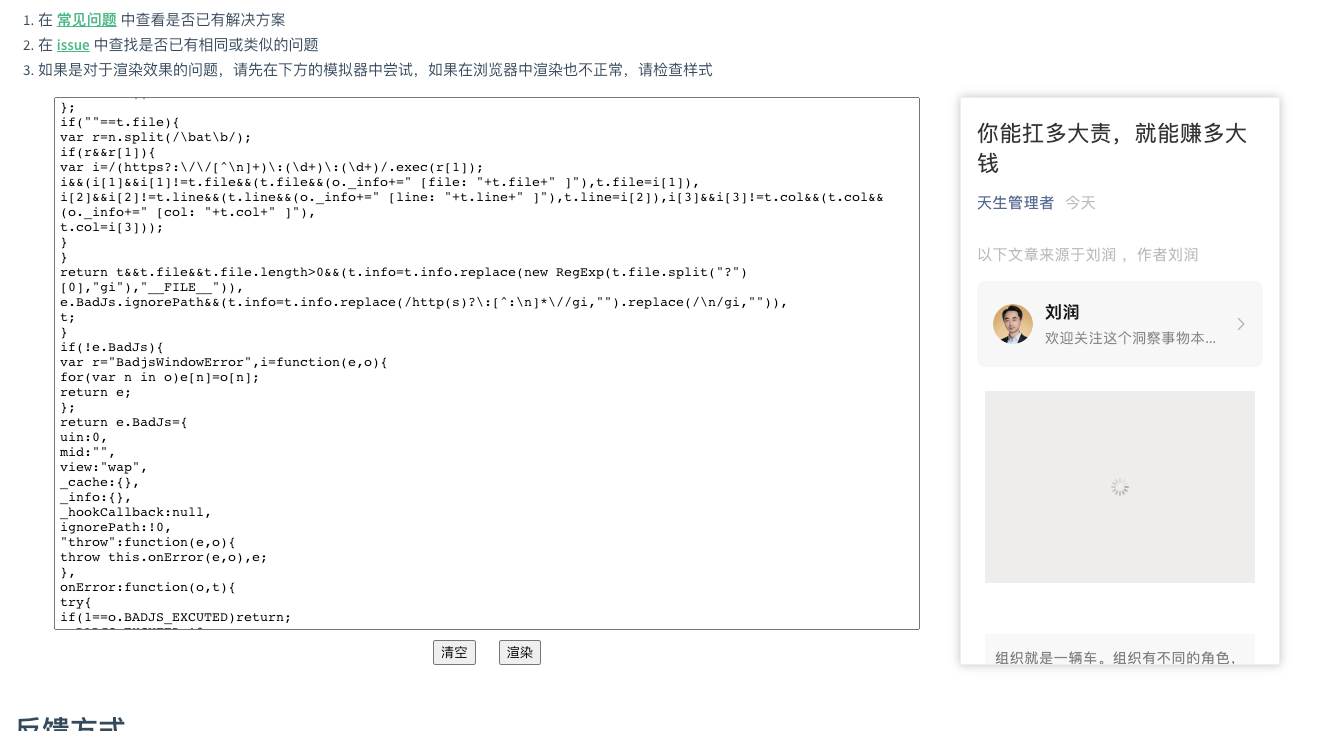Viewport: 1317px width, 731px height.
Task: Click 以下文章来源于刘润 source text
Action: [1087, 254]
